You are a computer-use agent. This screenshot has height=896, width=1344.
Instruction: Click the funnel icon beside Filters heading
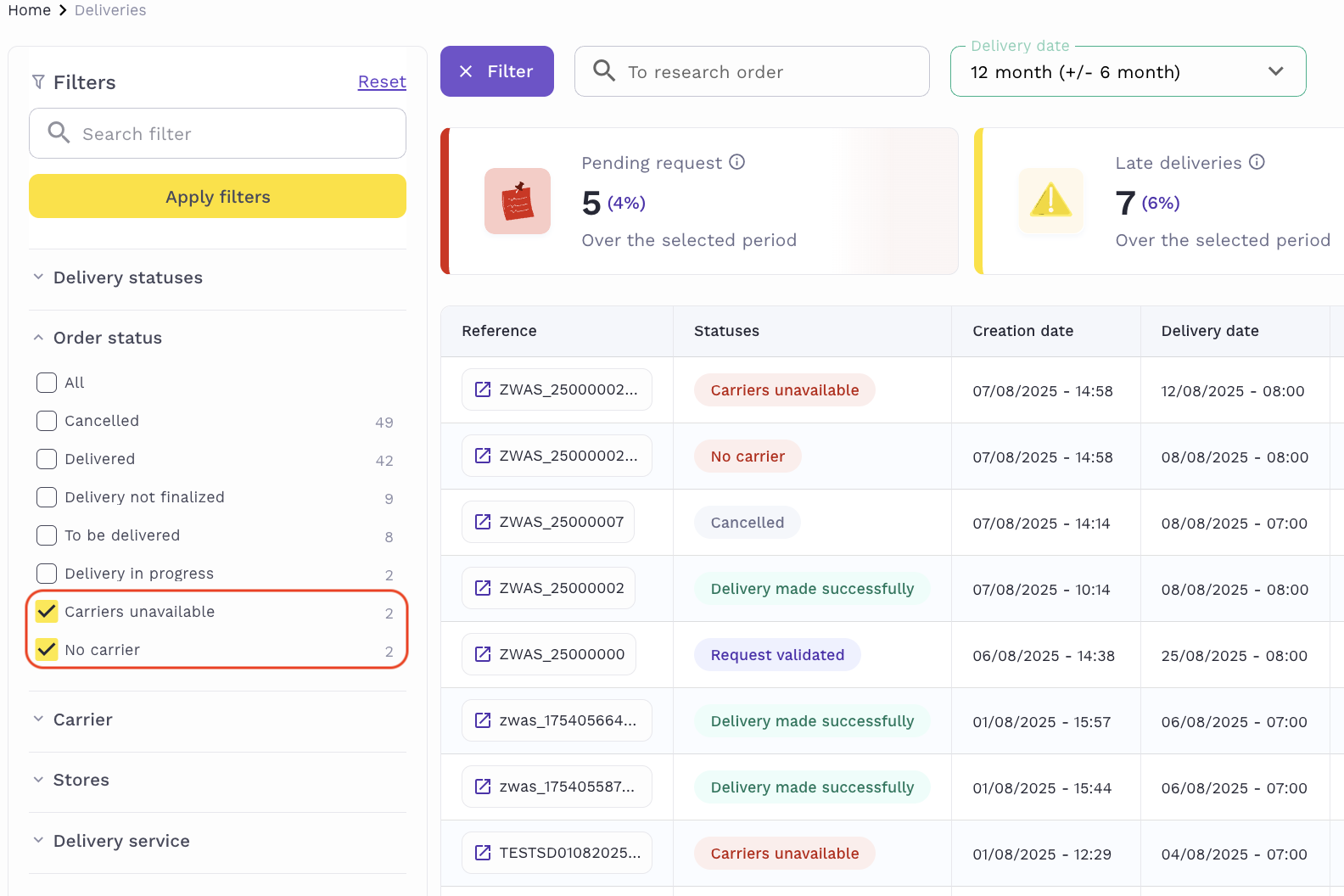(38, 82)
